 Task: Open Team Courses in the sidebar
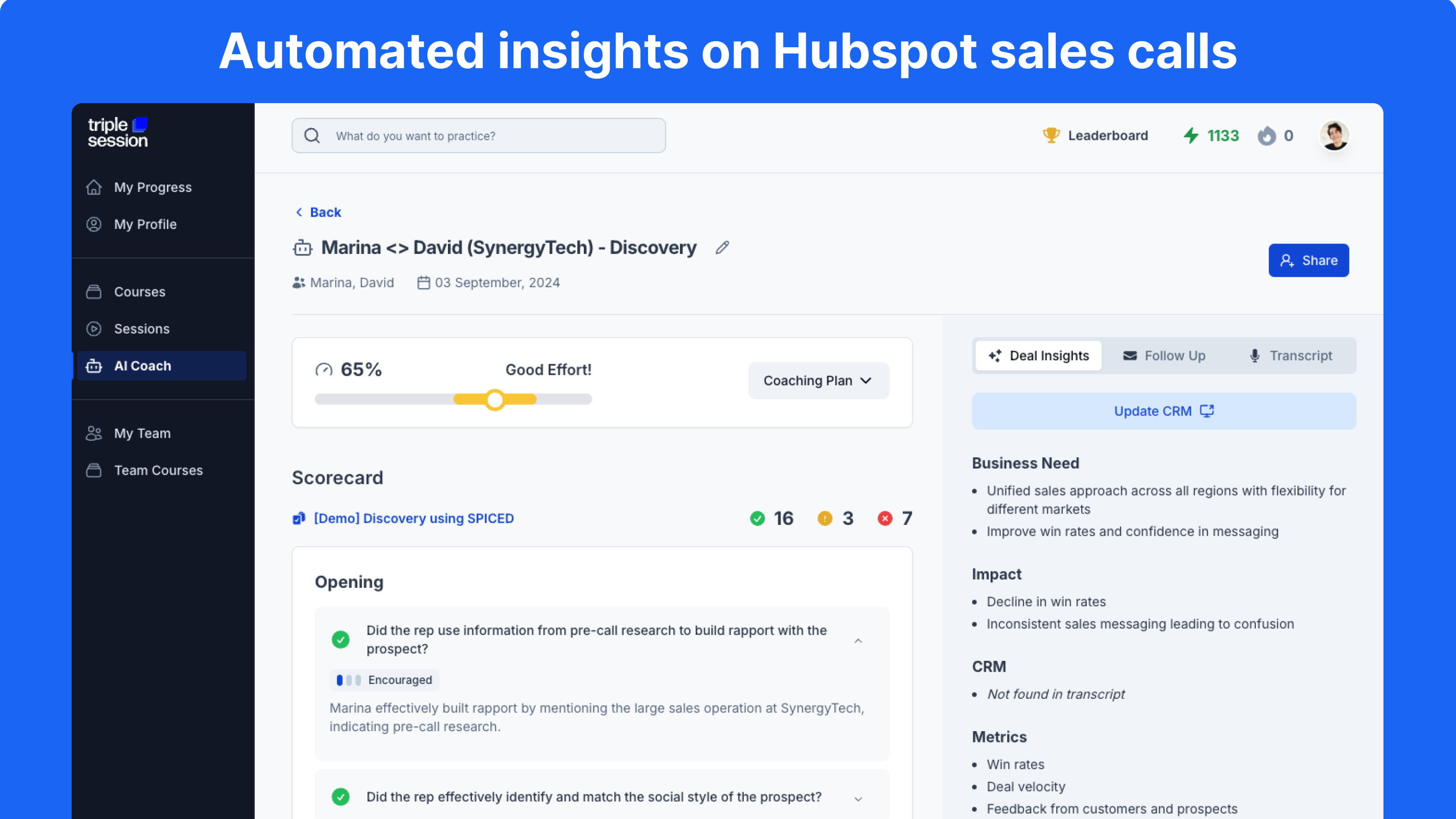(x=158, y=470)
